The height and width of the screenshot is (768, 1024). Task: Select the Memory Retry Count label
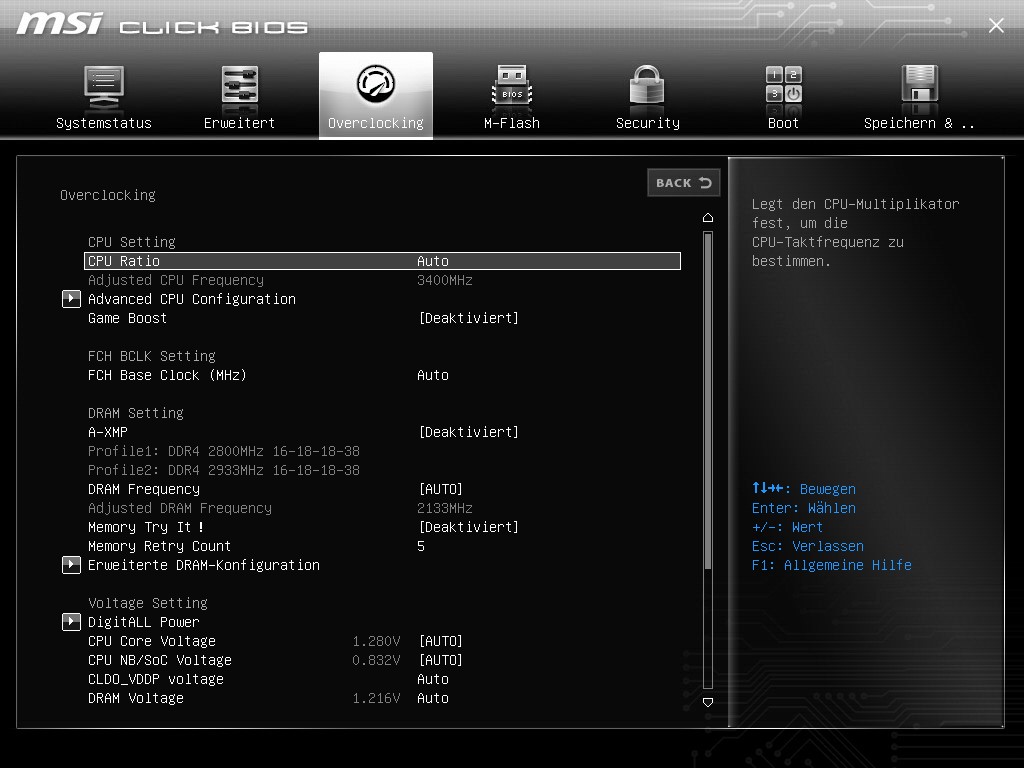click(159, 546)
